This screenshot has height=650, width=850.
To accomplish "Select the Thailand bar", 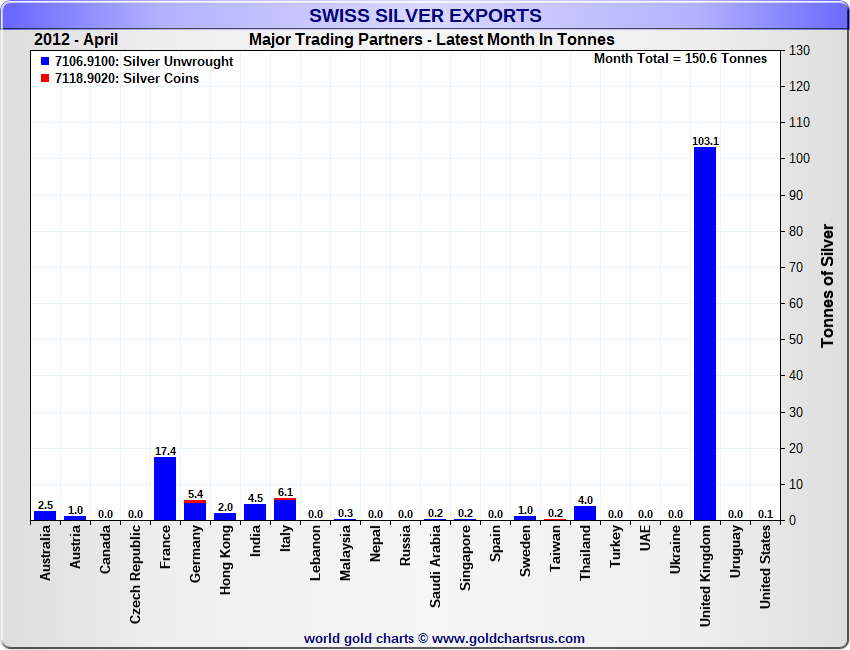I will pyautogui.click(x=585, y=513).
